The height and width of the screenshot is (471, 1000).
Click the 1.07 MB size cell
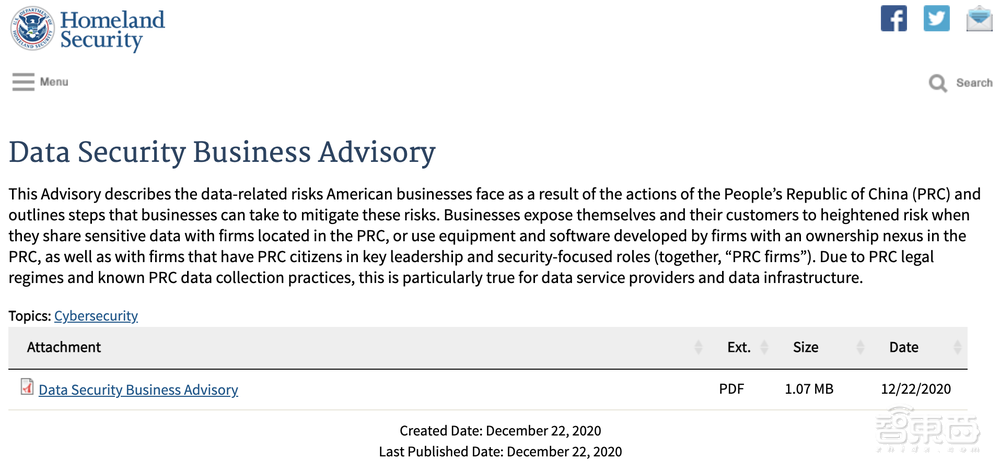pos(809,389)
